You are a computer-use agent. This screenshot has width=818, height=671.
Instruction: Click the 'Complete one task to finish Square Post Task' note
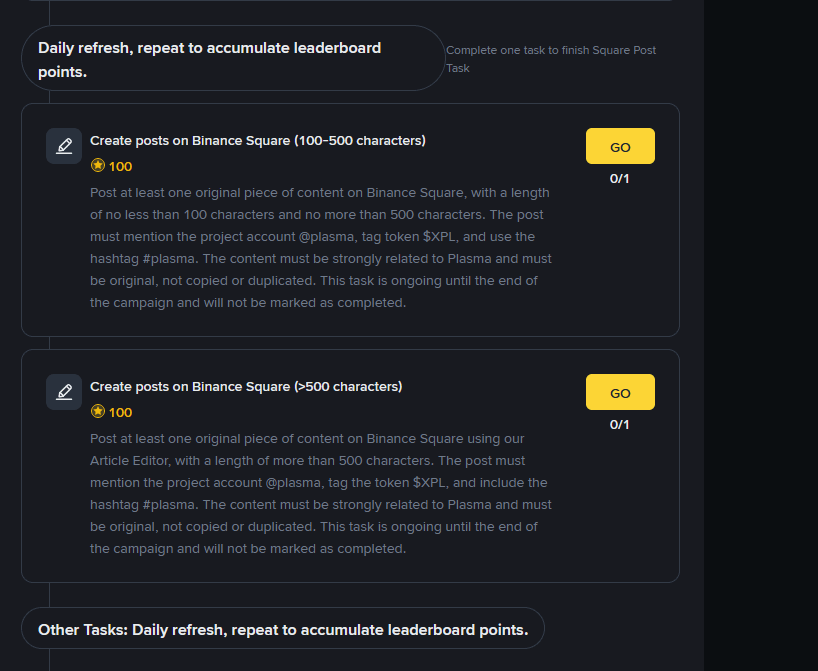coord(551,59)
